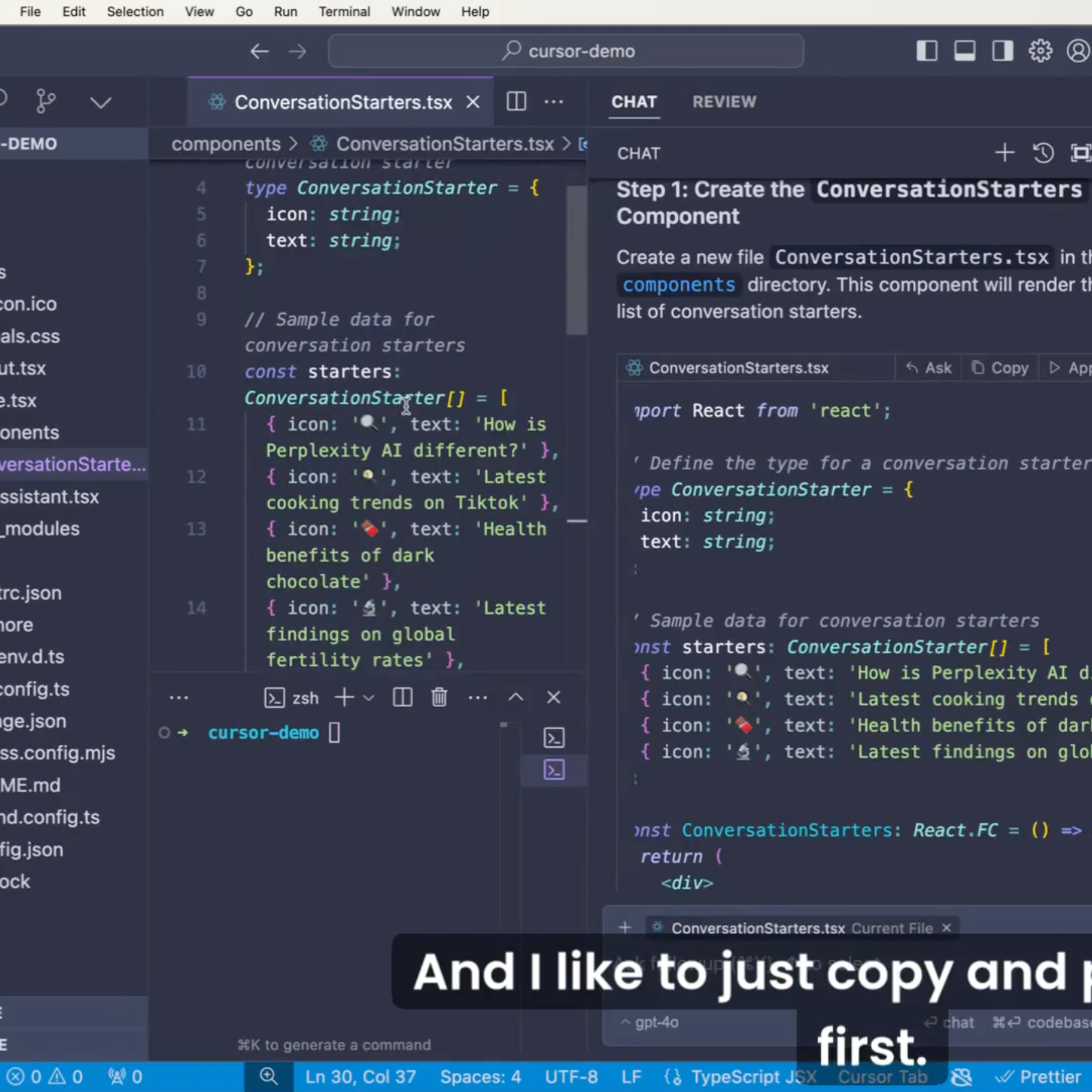Click the zoom magnifier in status bar

coord(269,1076)
